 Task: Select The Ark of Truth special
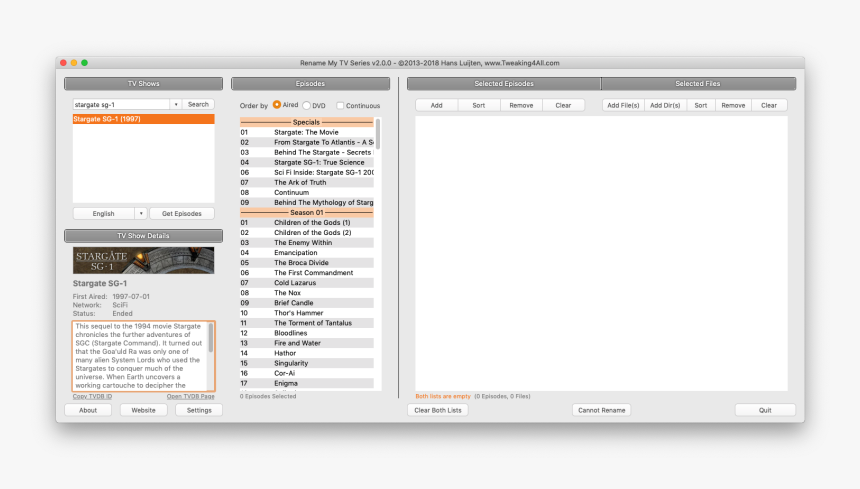(x=307, y=183)
